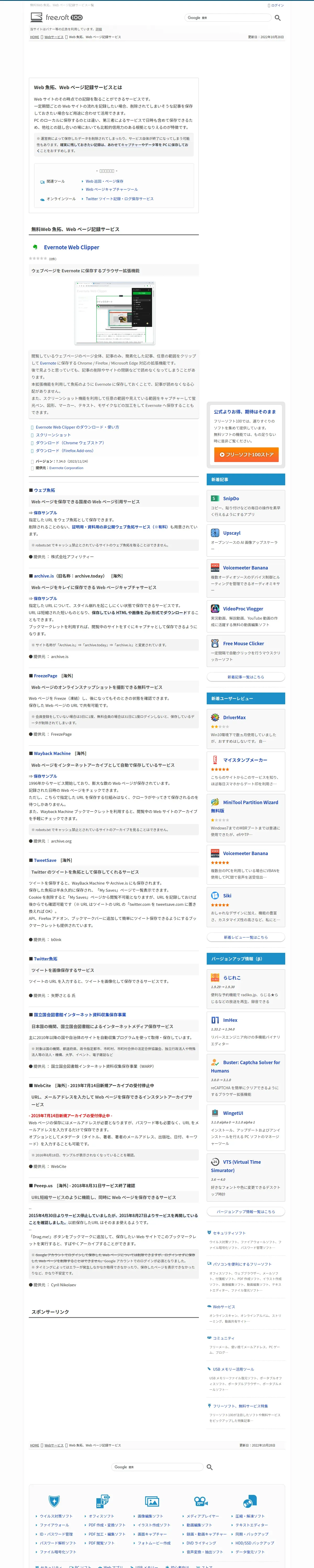Open the Wayback Machine service link
Screen dimensions: 314x1568
pyautogui.click(x=52, y=754)
